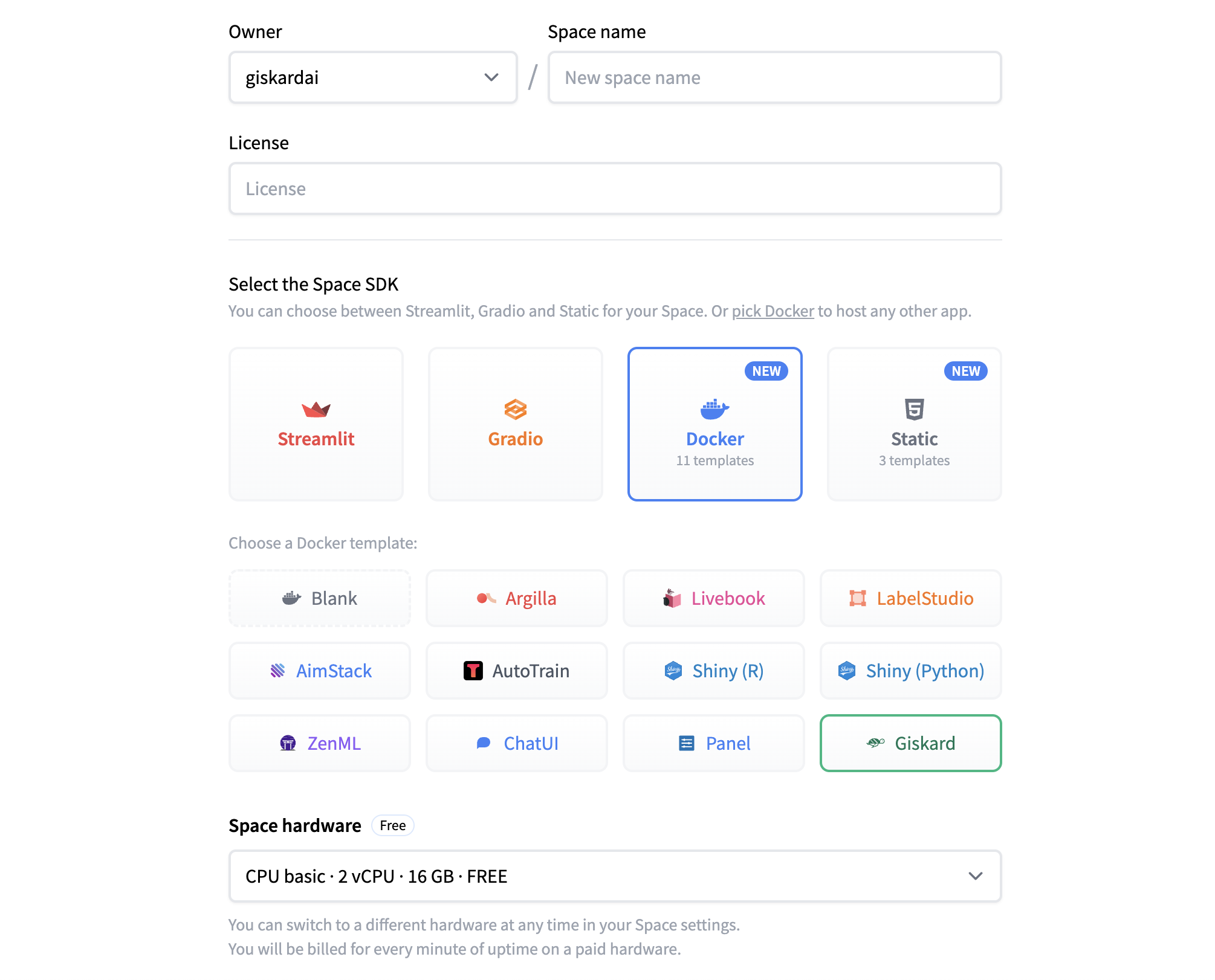The image size is (1215, 980).
Task: Click the Argilla template logo icon
Action: (486, 598)
